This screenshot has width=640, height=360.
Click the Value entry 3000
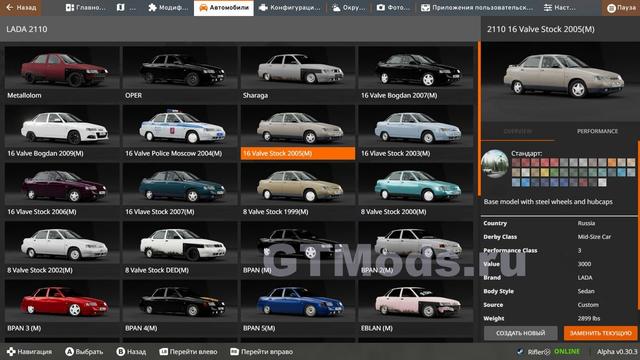point(584,264)
